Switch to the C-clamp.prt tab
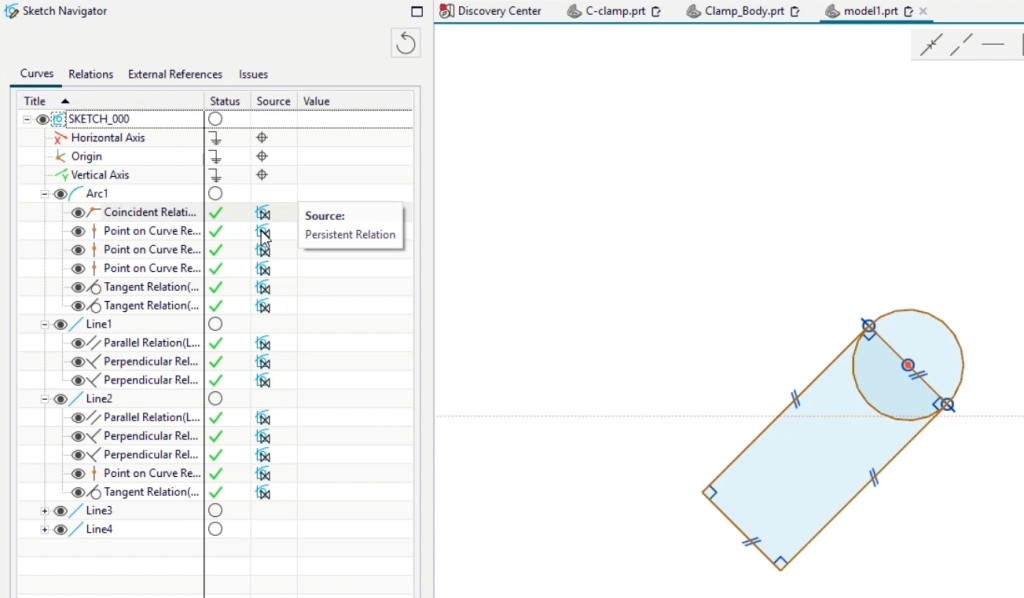The image size is (1024, 598). tap(615, 11)
